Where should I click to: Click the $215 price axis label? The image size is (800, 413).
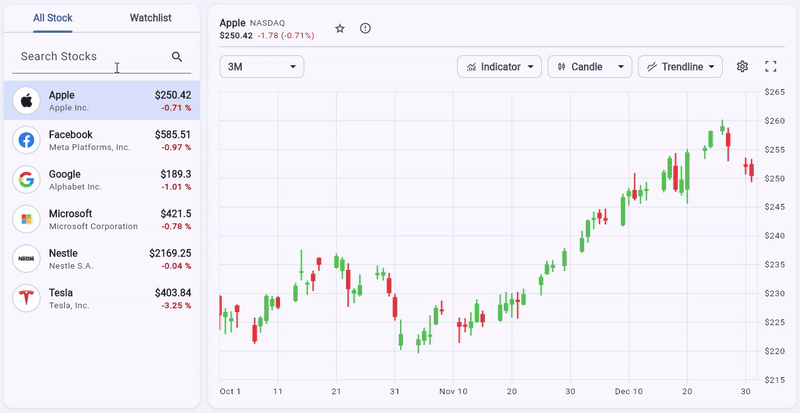[774, 380]
